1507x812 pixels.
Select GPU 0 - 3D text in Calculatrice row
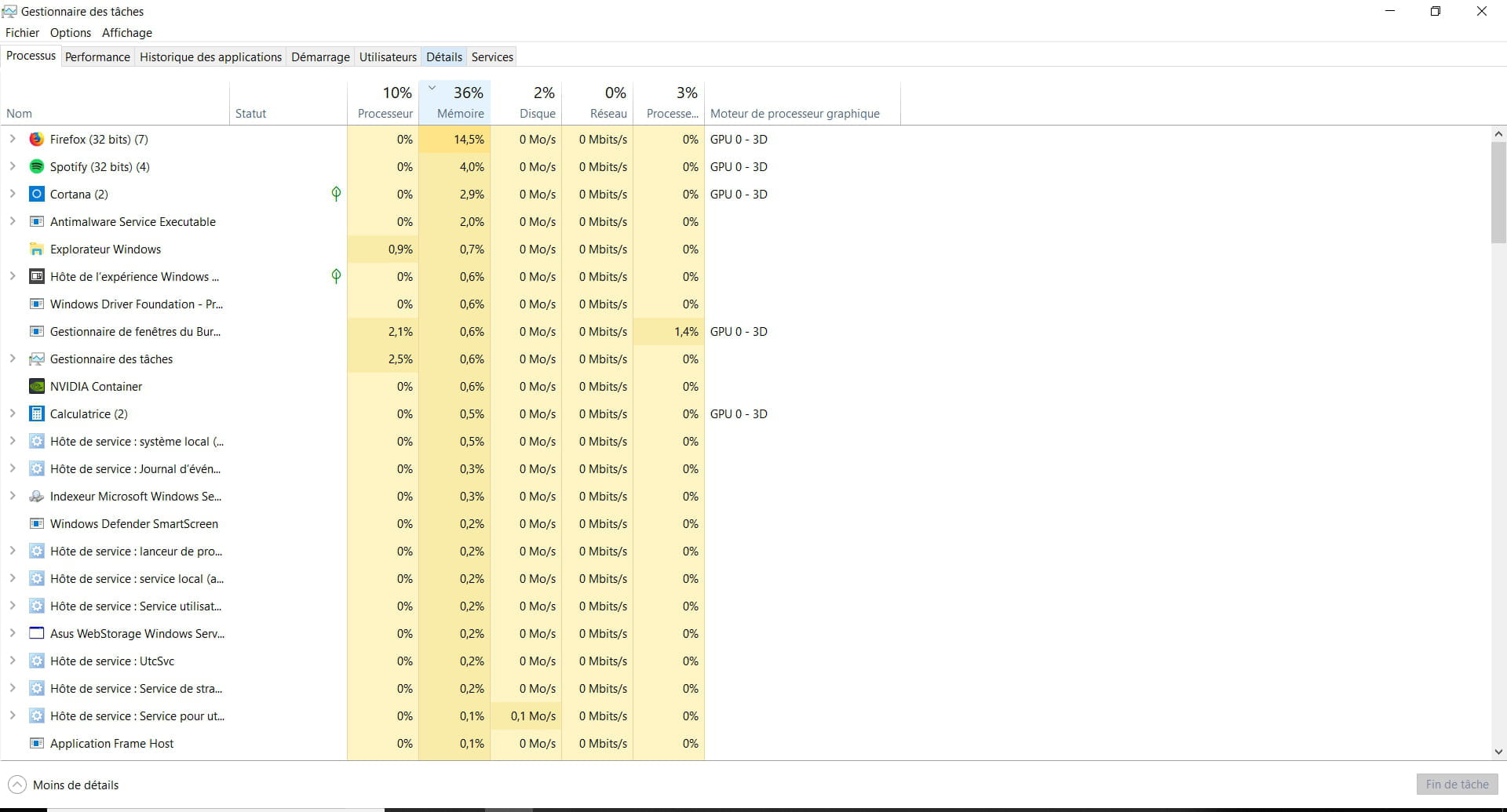739,414
